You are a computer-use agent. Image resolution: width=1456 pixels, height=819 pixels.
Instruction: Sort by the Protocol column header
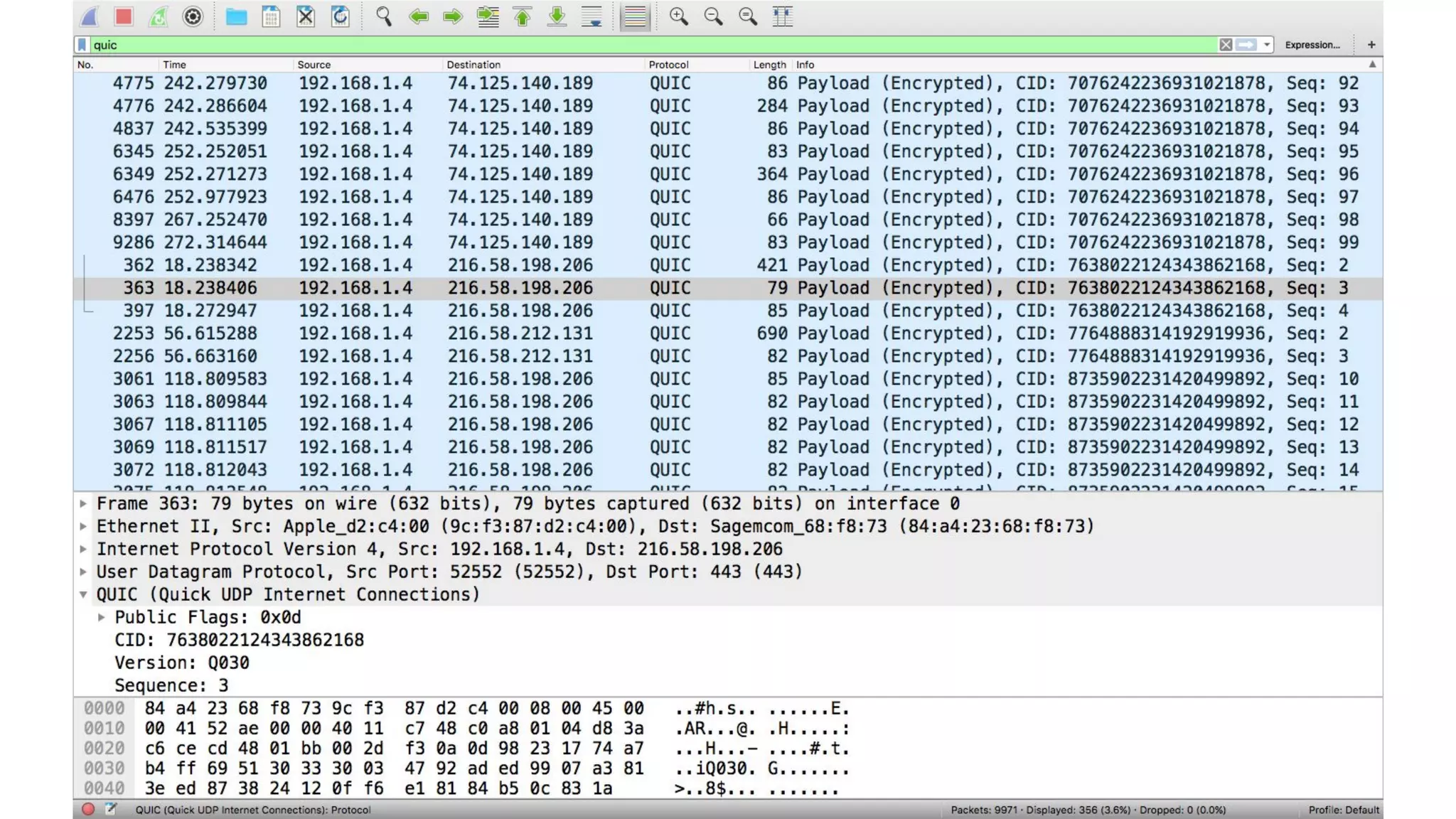coord(668,65)
